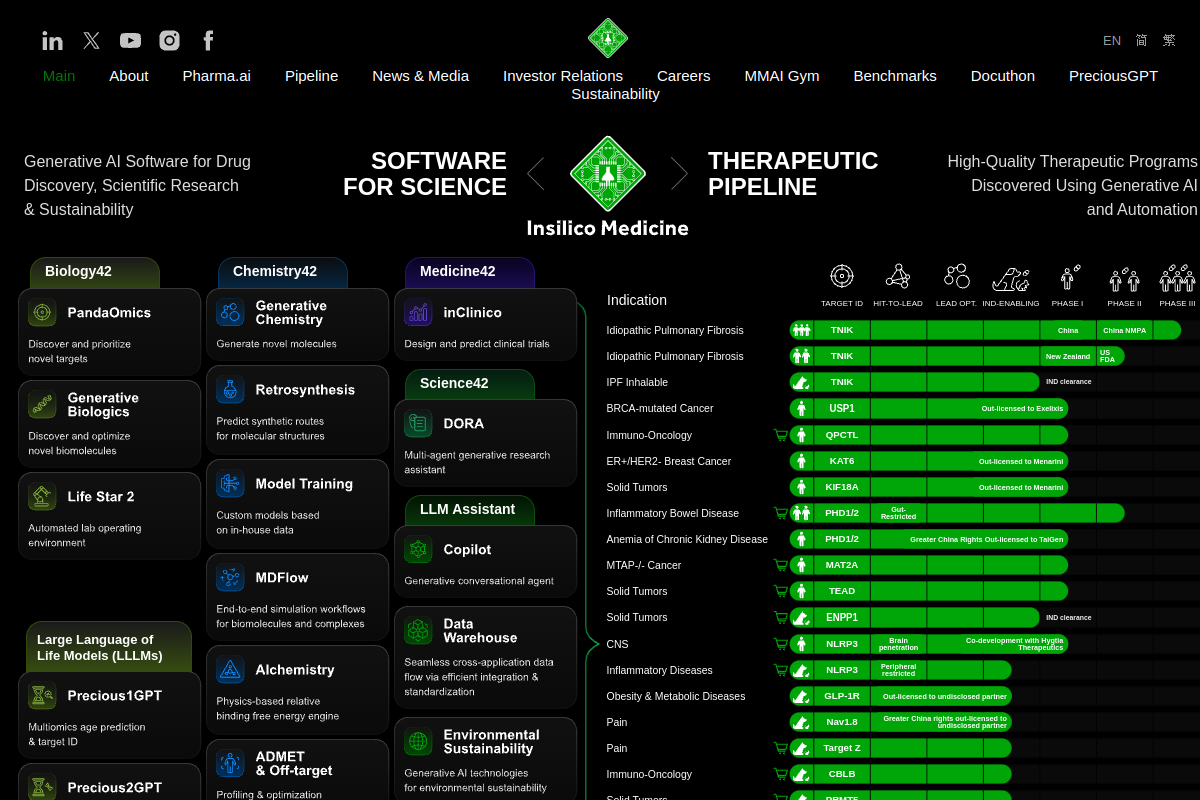Click the Alchemistry triangle icon
This screenshot has width=1200, height=800.
(230, 670)
